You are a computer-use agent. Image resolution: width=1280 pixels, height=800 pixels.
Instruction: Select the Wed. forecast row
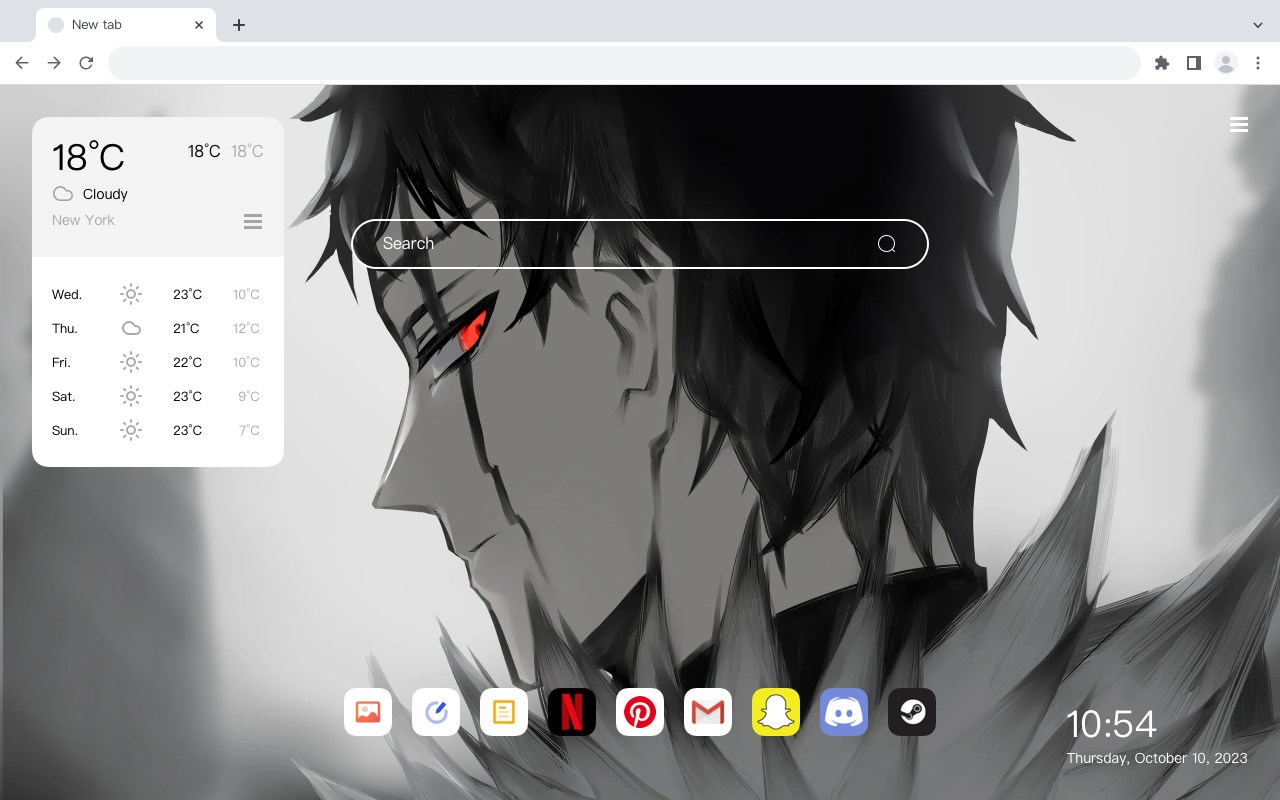pyautogui.click(x=158, y=294)
